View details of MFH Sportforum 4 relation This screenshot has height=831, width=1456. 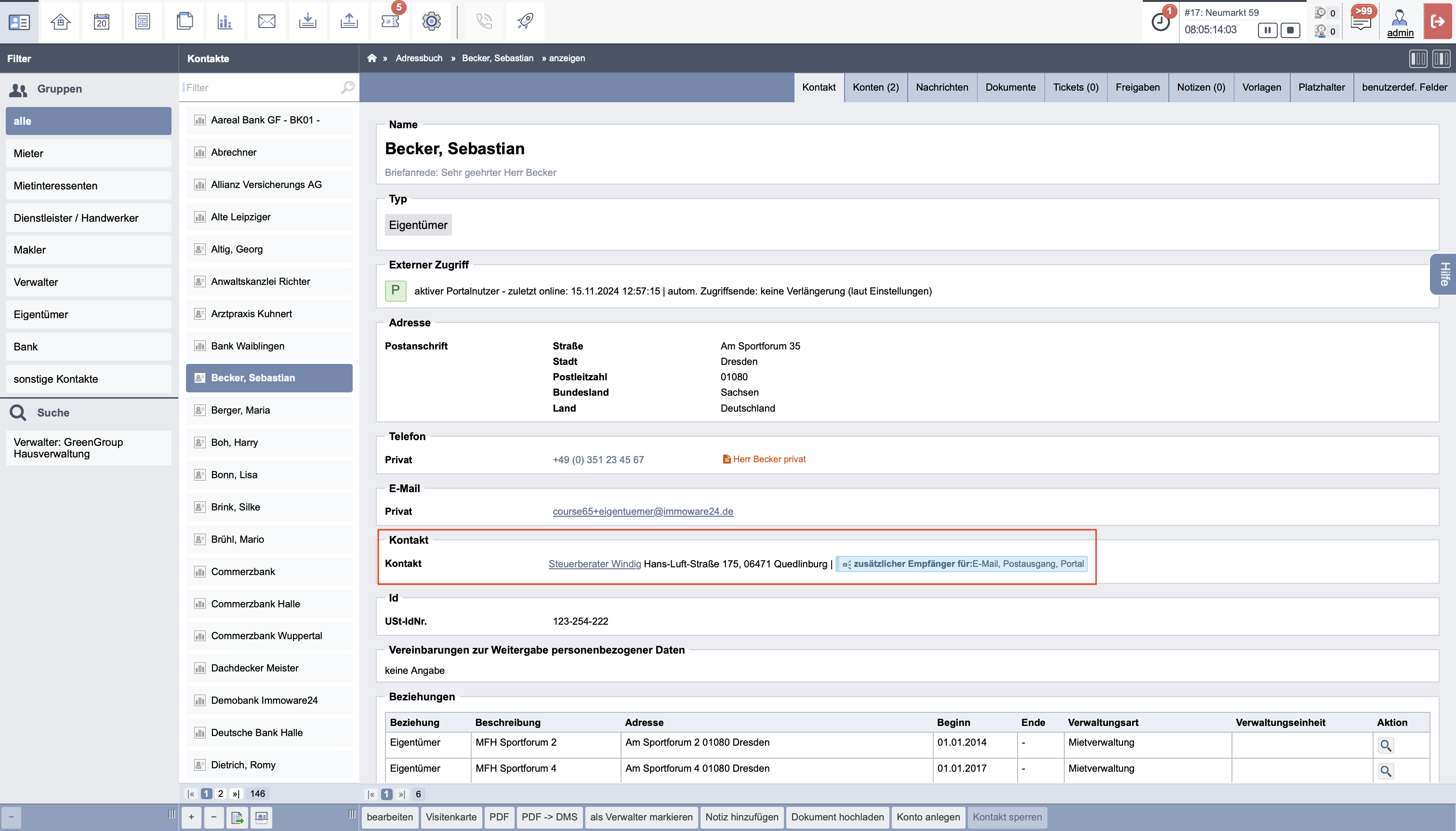(1386, 771)
